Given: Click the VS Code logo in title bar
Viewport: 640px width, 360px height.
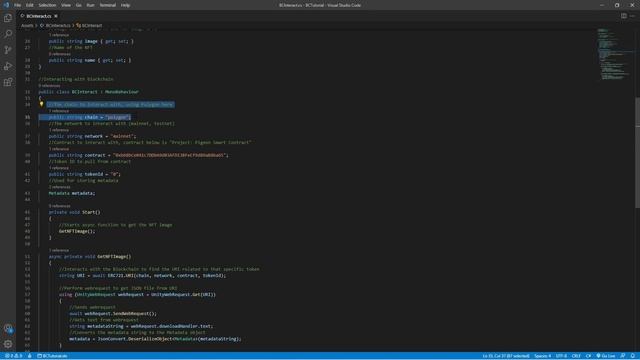Looking at the screenshot, I should click(6, 5).
